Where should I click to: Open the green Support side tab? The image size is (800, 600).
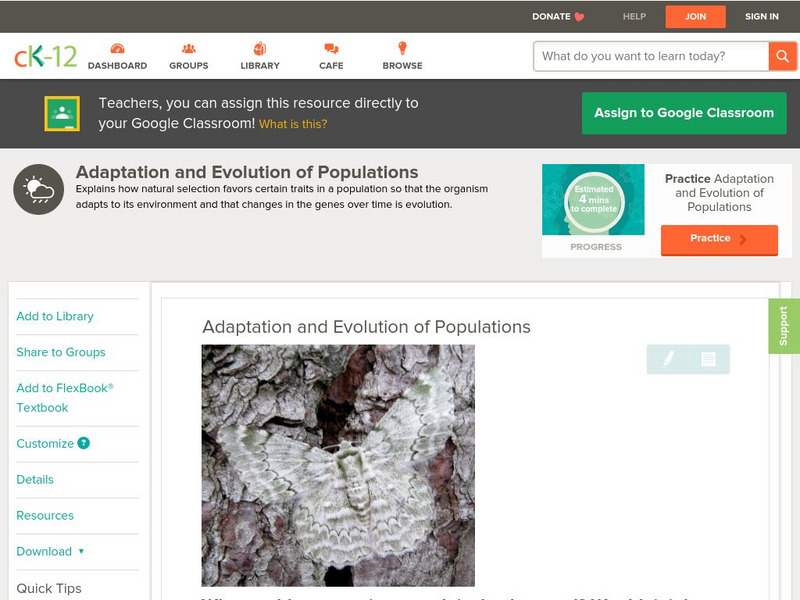784,326
